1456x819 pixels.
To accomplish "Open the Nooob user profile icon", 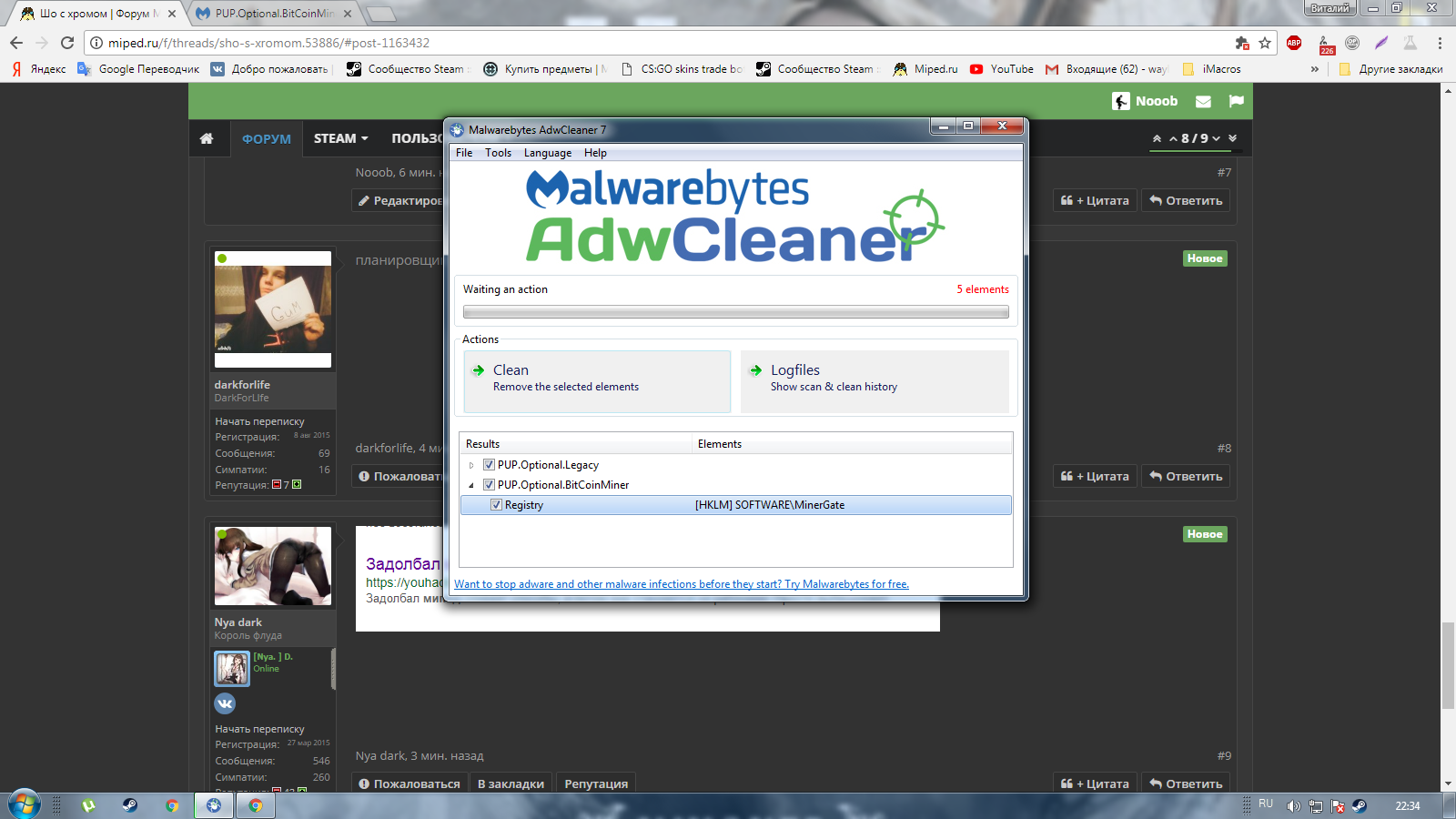I will tap(1121, 101).
